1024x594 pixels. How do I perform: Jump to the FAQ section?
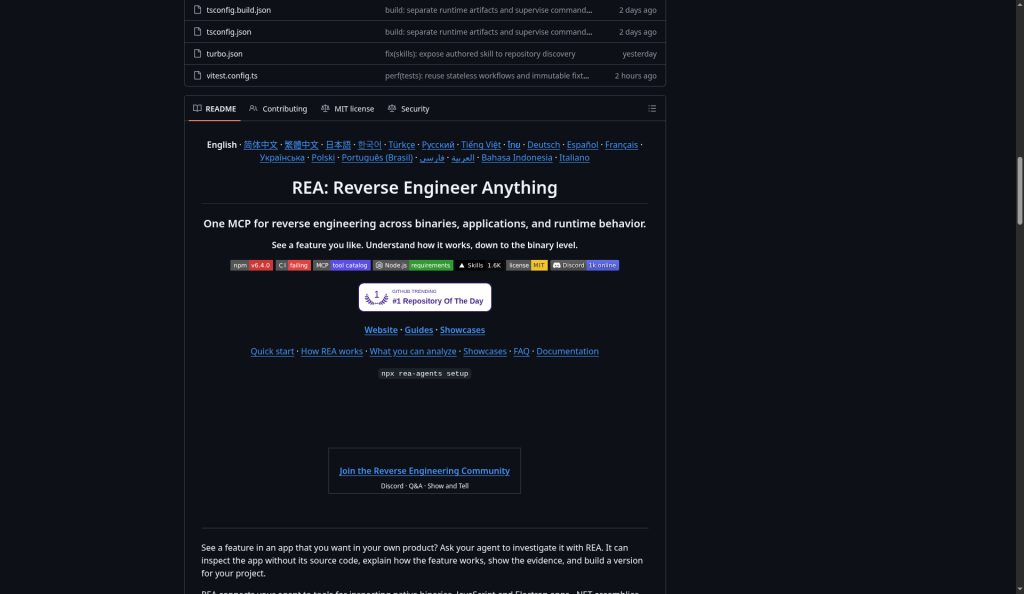click(521, 352)
